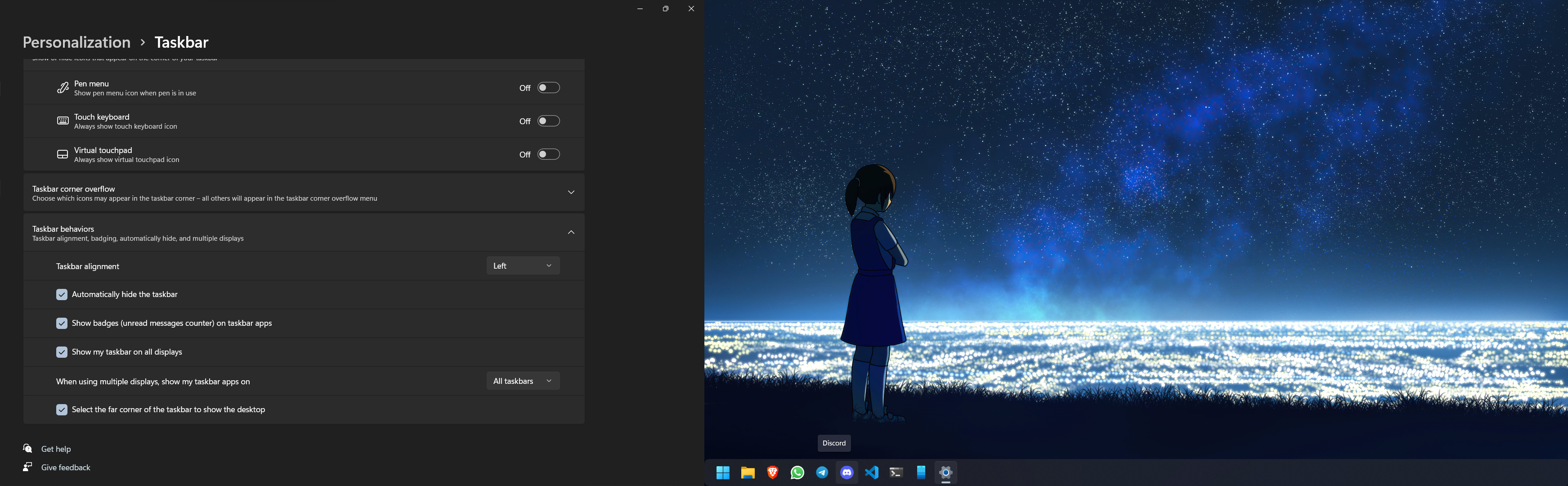1568x486 pixels.
Task: Open Windows Terminal from the taskbar
Action: (896, 472)
